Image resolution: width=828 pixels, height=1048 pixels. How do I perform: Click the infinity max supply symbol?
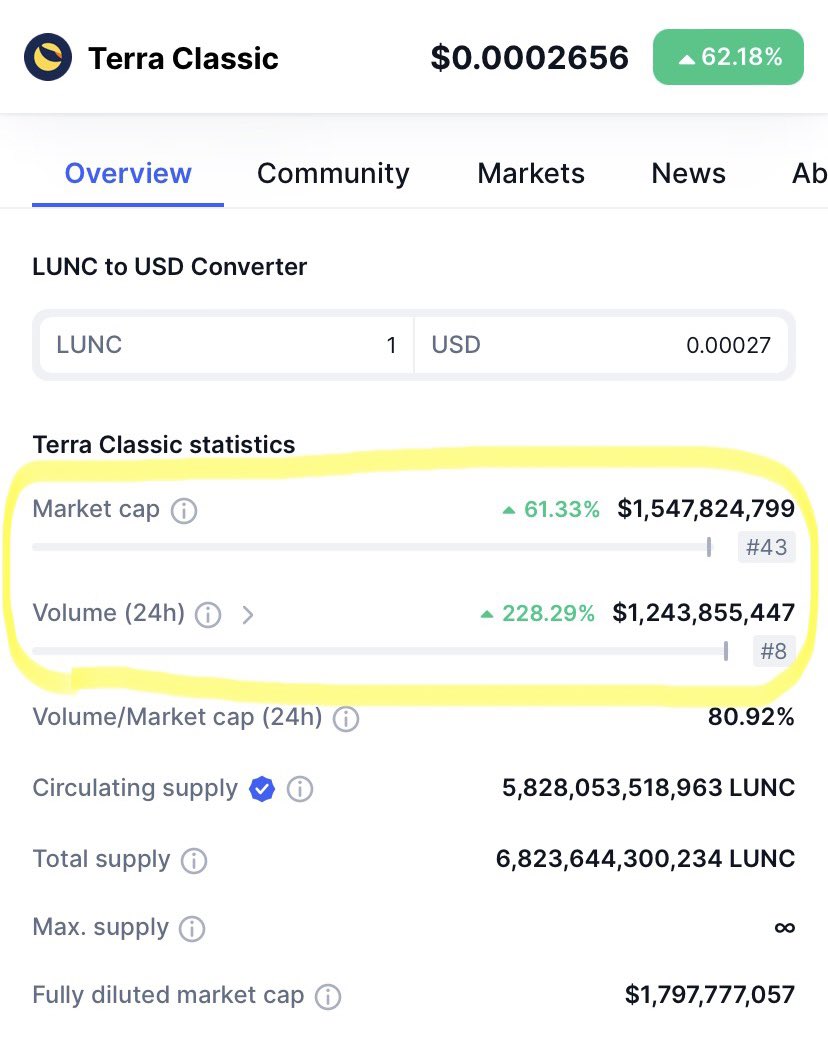785,928
